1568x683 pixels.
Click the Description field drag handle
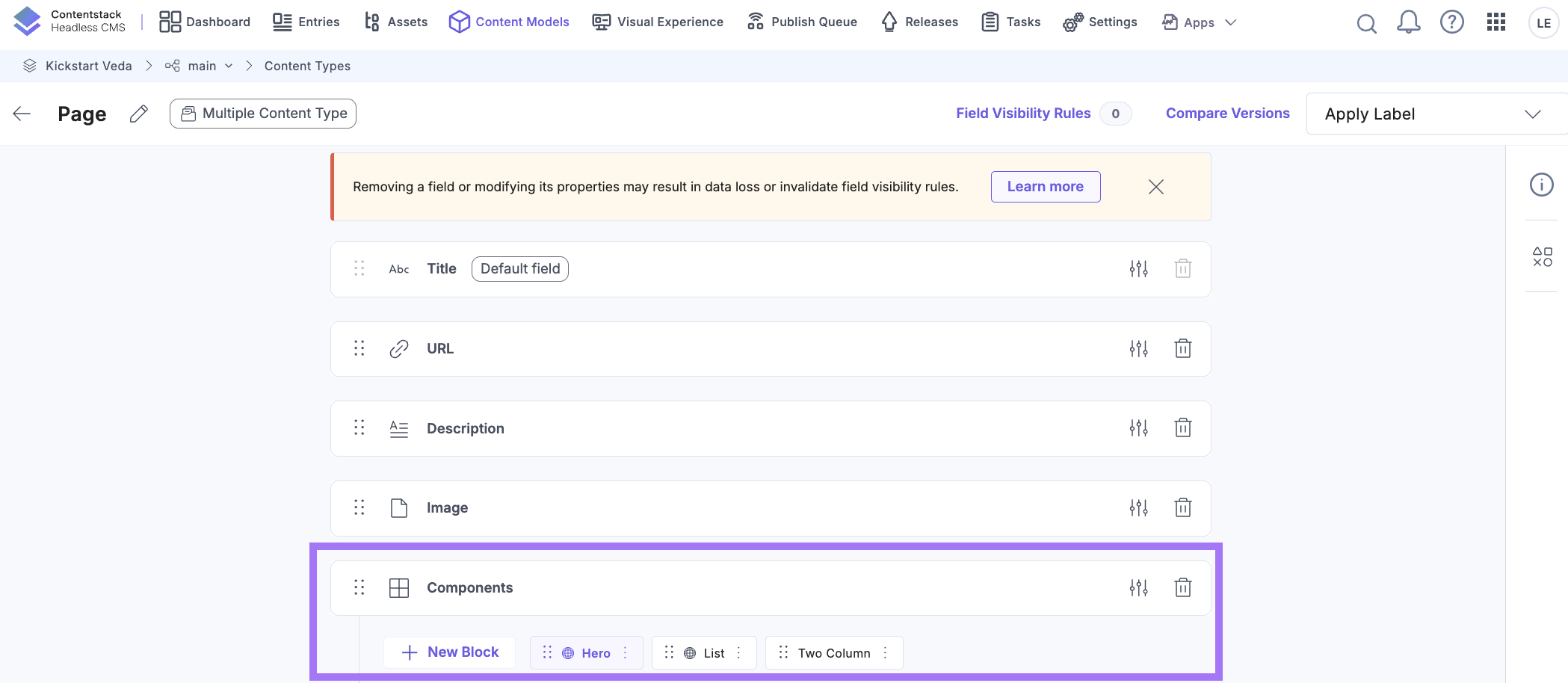point(359,427)
